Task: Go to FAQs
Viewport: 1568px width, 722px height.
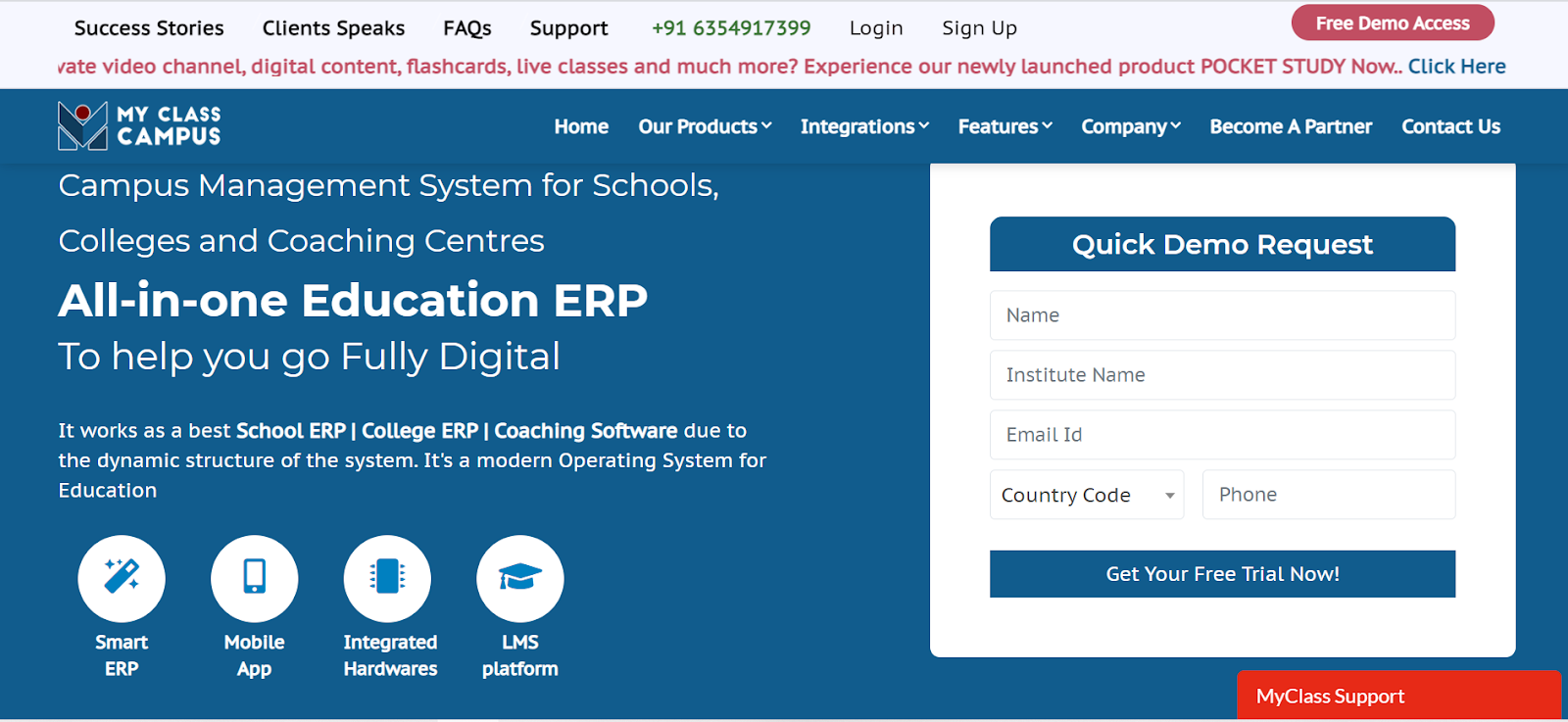Action: coord(467,28)
